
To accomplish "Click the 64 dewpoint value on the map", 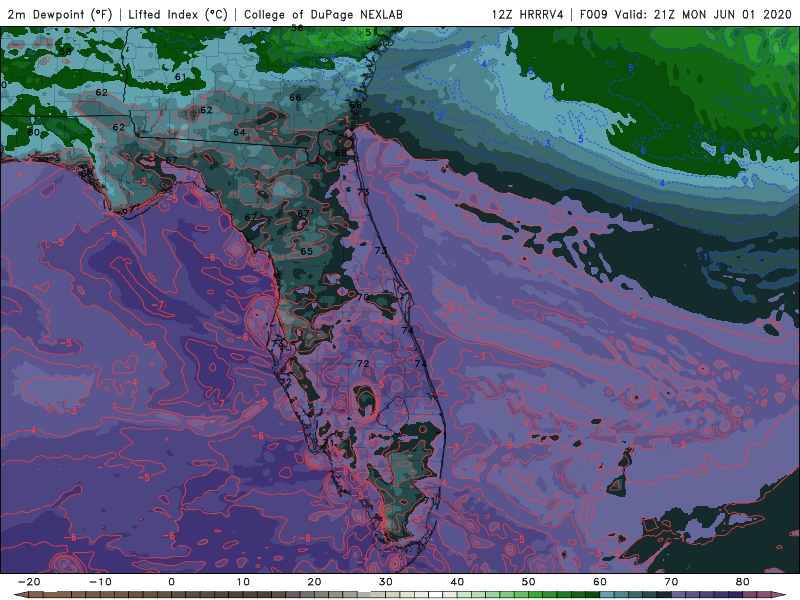I will 239,132.
